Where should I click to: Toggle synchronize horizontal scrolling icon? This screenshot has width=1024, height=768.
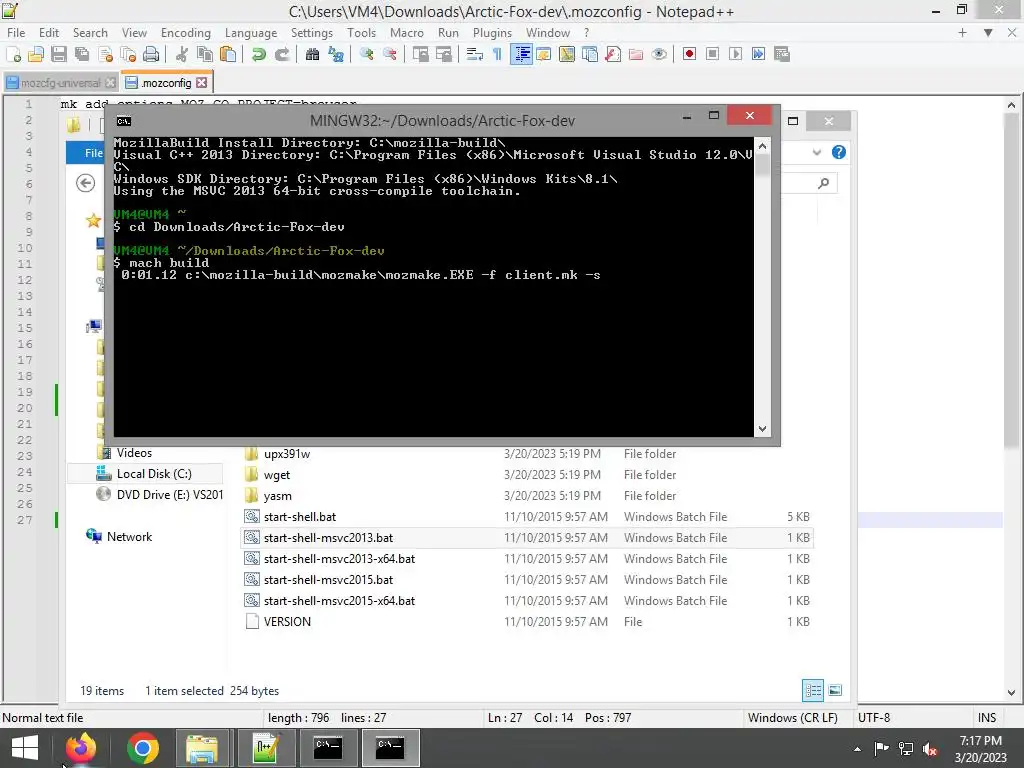[443, 54]
